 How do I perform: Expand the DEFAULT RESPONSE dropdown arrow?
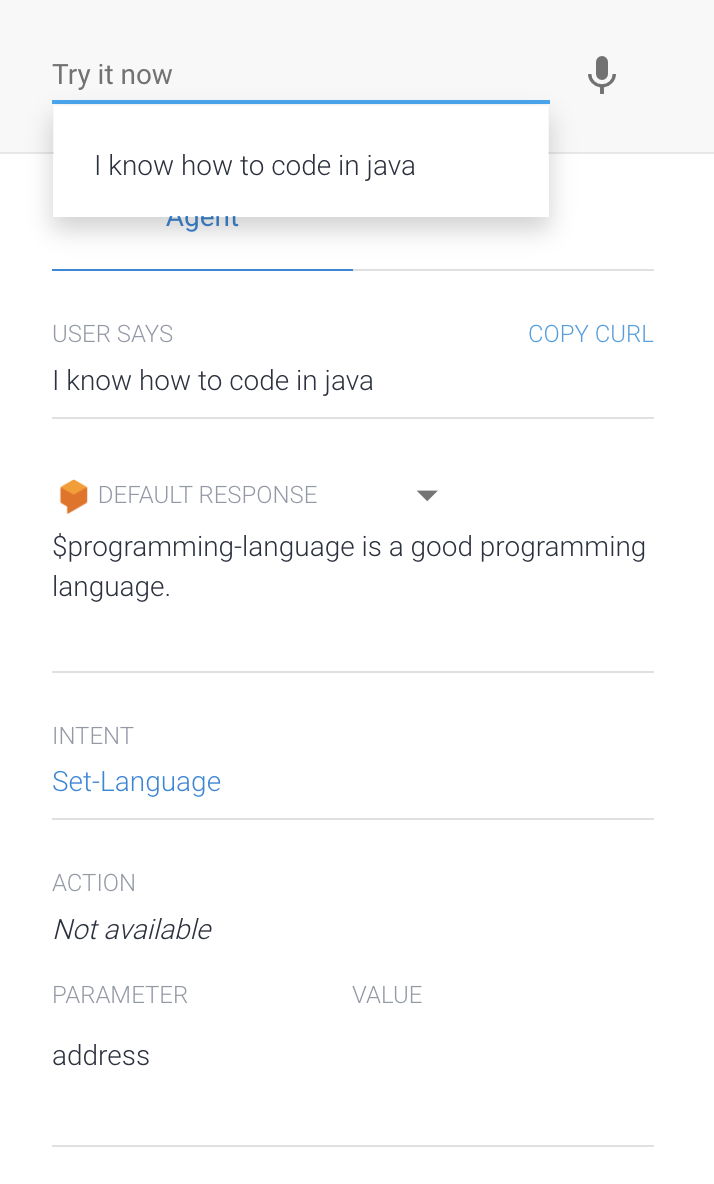[x=427, y=495]
